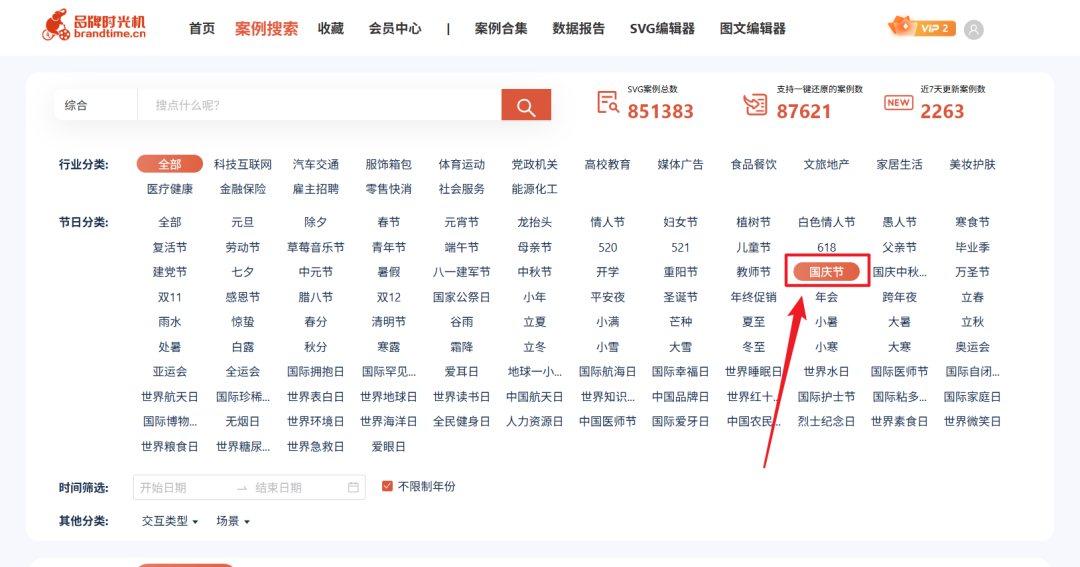Viewport: 1080px width, 567px height.
Task: Click the orange search magnifier button
Action: click(x=526, y=105)
